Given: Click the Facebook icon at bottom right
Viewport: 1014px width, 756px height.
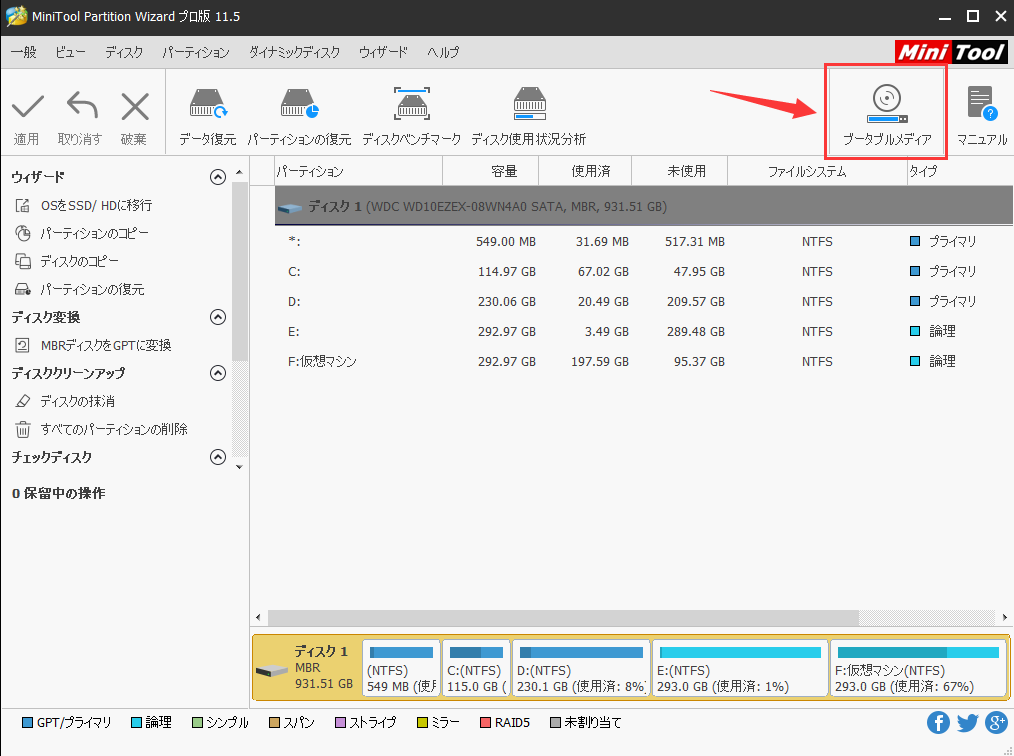Looking at the screenshot, I should [938, 722].
